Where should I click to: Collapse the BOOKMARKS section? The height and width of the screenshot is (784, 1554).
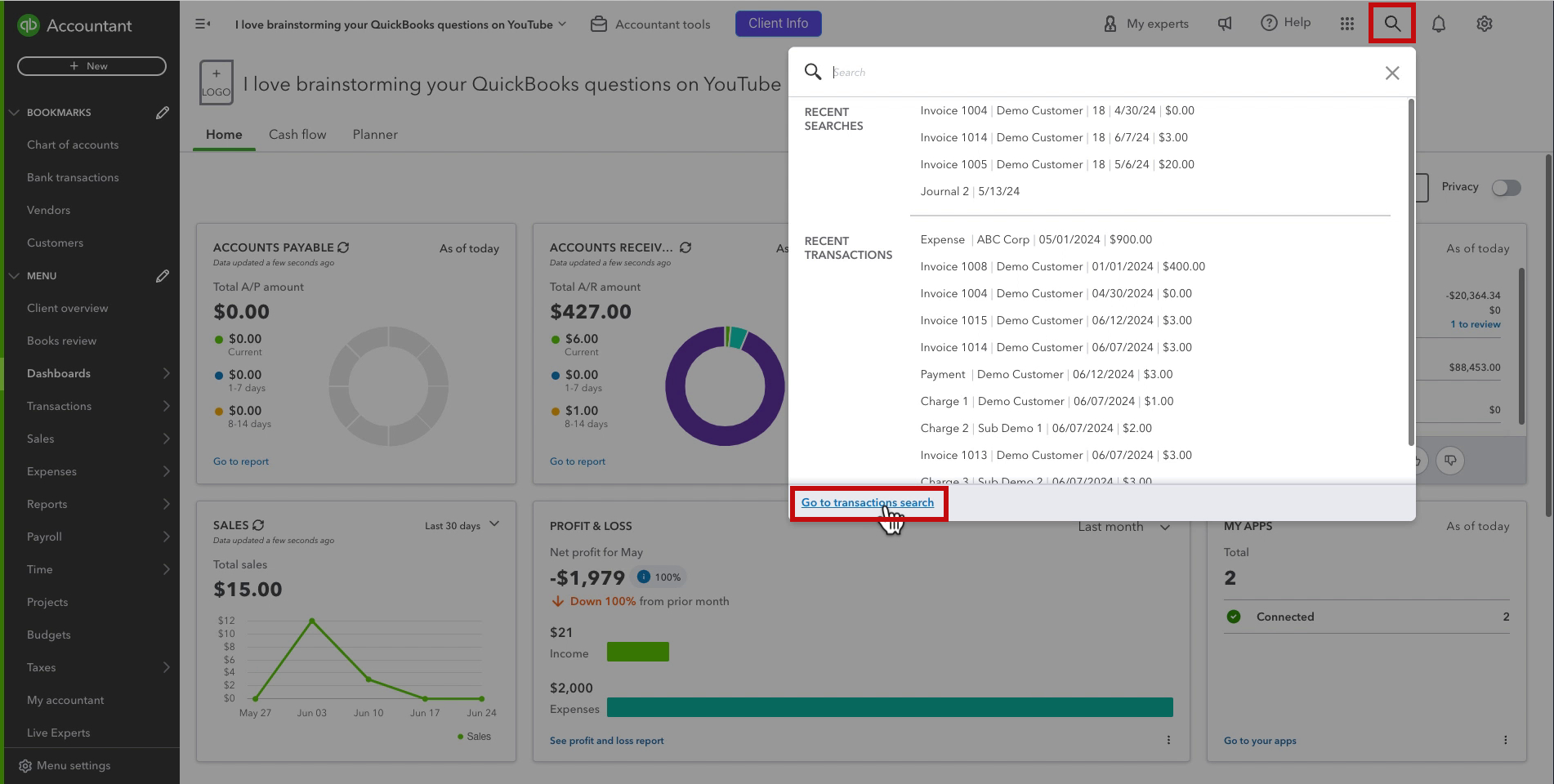pos(14,113)
